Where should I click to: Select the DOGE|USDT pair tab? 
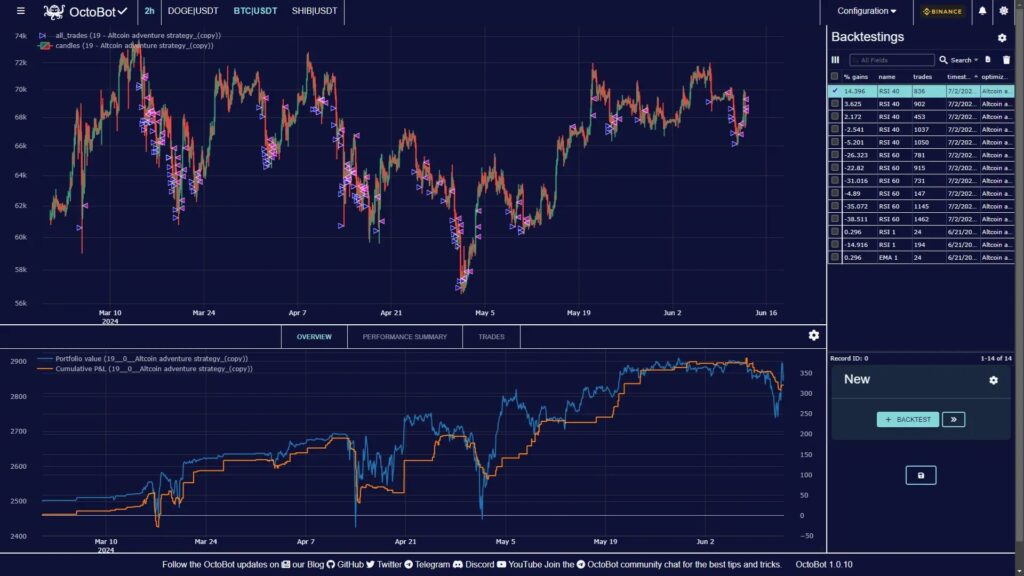click(x=192, y=11)
